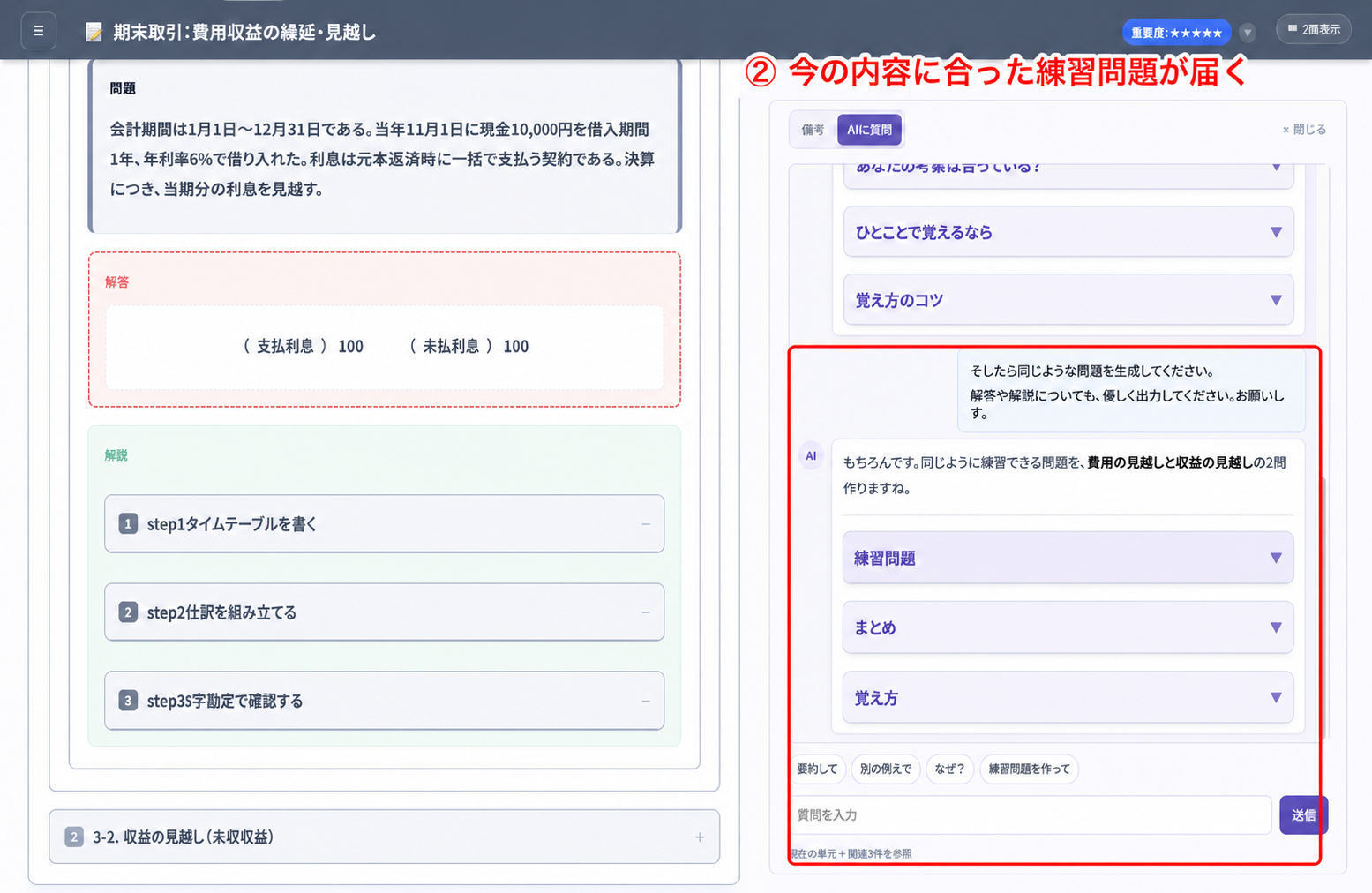Click the 解答 label
Screen dimensions: 1372x893
(116, 282)
